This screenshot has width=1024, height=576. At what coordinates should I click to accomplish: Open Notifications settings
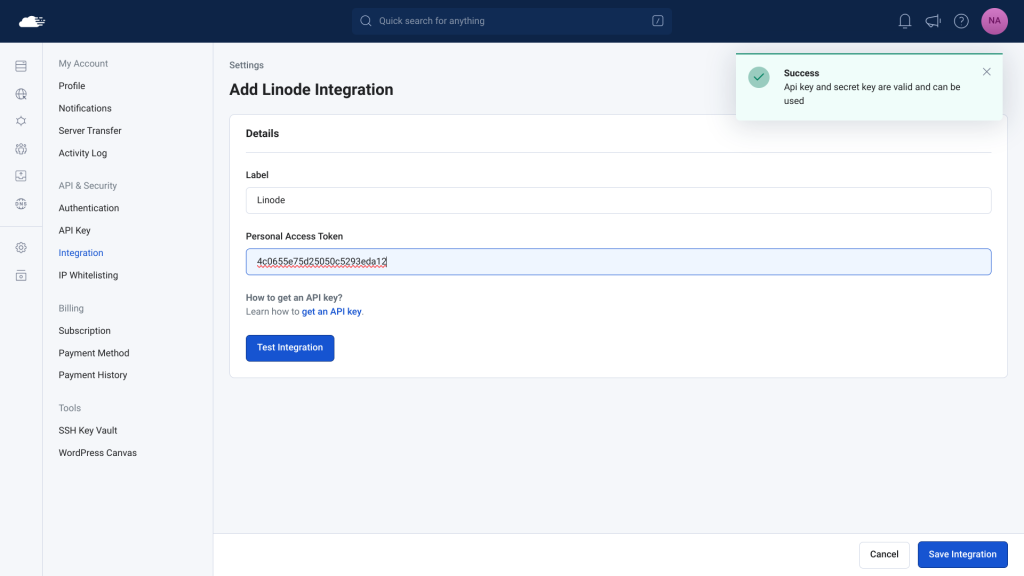(85, 108)
